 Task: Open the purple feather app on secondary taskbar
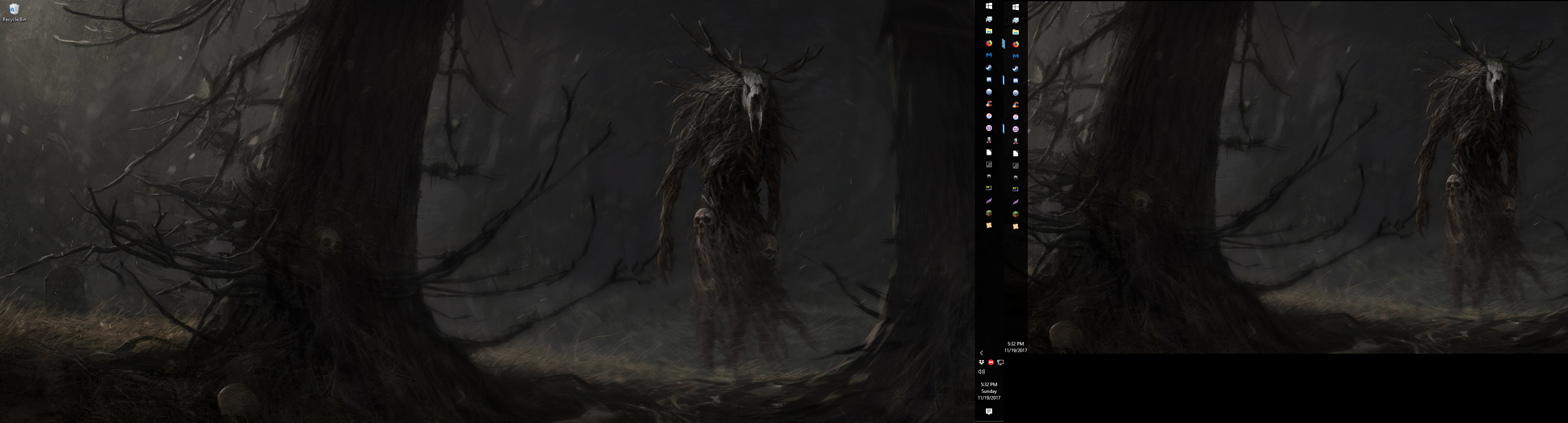(1015, 202)
